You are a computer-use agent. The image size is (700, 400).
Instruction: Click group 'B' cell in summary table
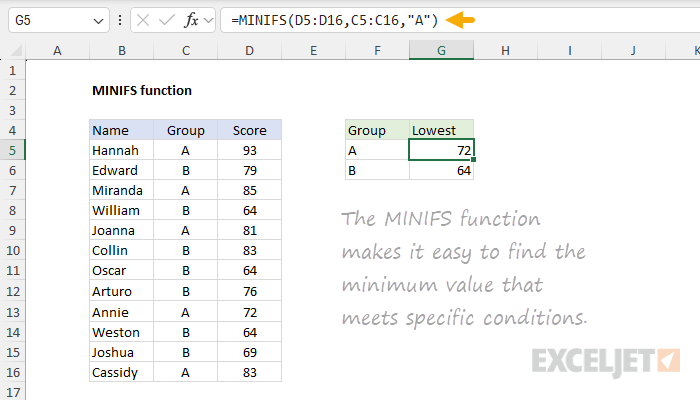377,171
